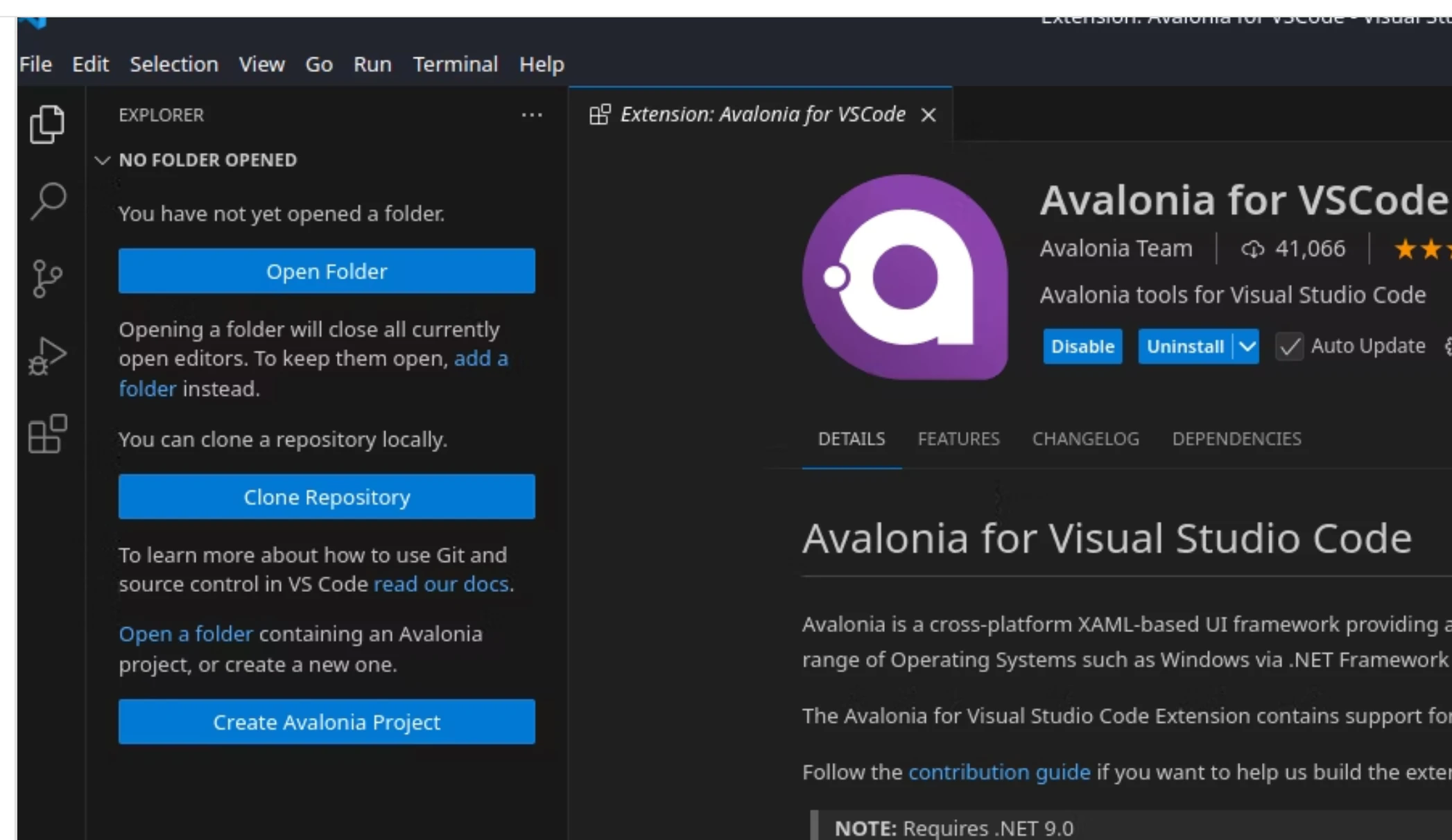Open the Search view icon
This screenshot has height=840, width=1452.
[x=48, y=201]
